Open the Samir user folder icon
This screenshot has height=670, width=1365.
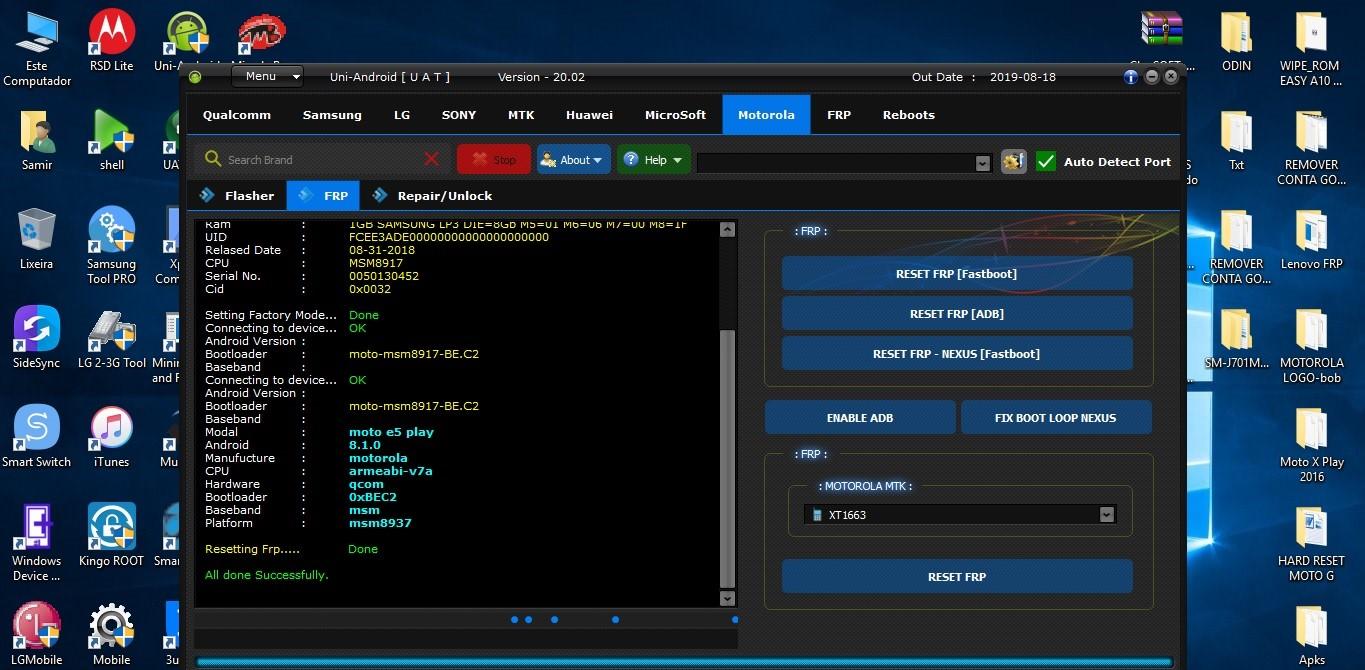coord(37,140)
